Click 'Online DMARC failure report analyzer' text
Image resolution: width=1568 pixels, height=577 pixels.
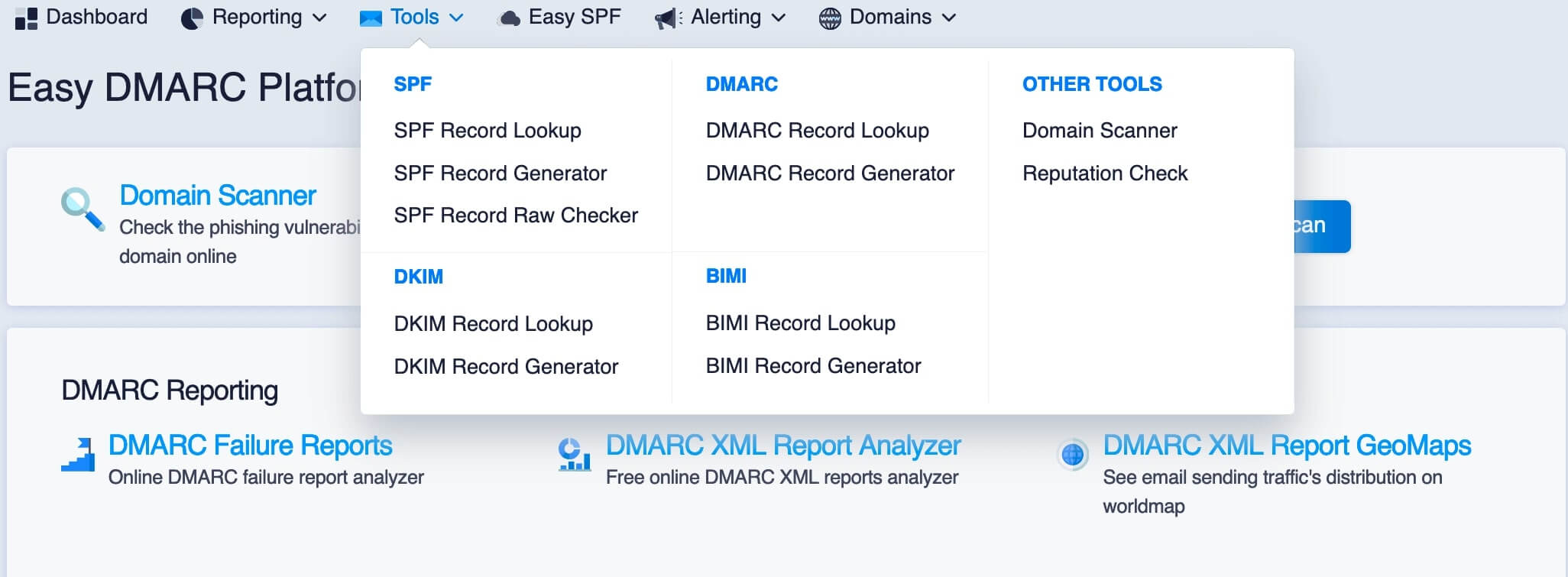[266, 478]
